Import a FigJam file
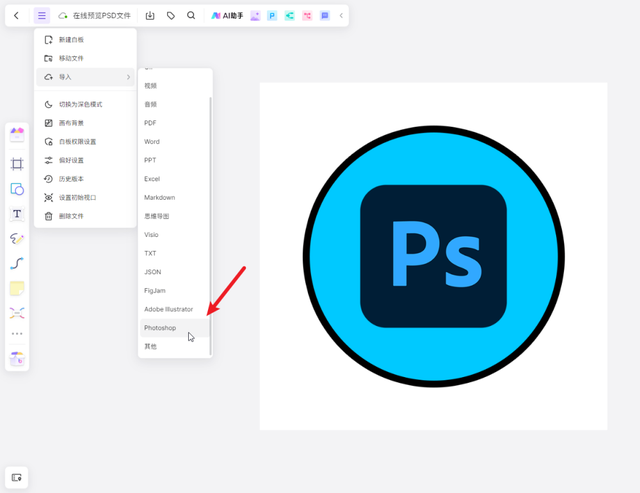 pos(174,291)
